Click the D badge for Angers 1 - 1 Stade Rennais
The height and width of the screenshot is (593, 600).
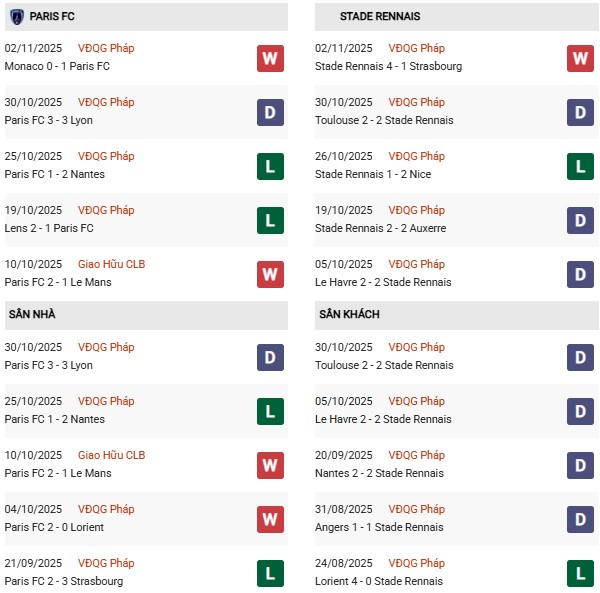581,519
